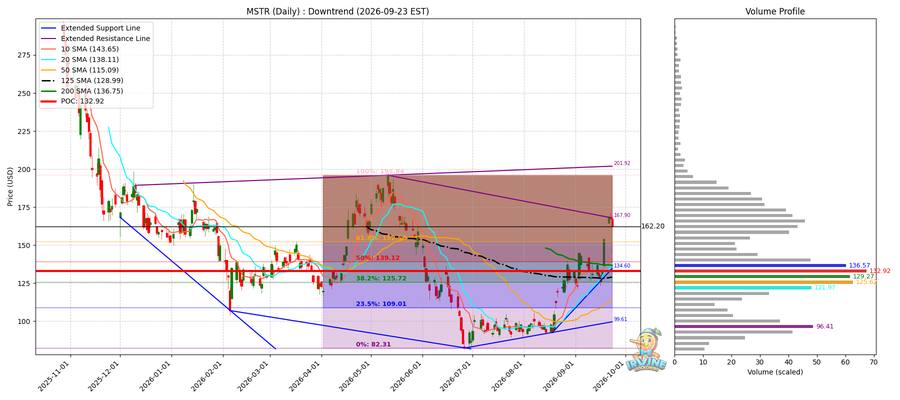900x400 pixels.
Task: Click the volume axis tick '10'
Action: point(703,362)
